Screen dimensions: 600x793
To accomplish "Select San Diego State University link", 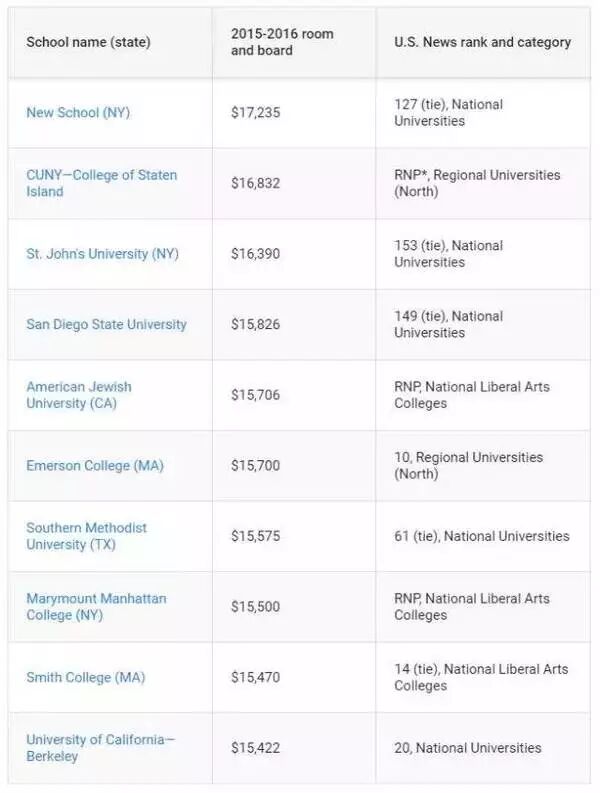I will point(106,324).
